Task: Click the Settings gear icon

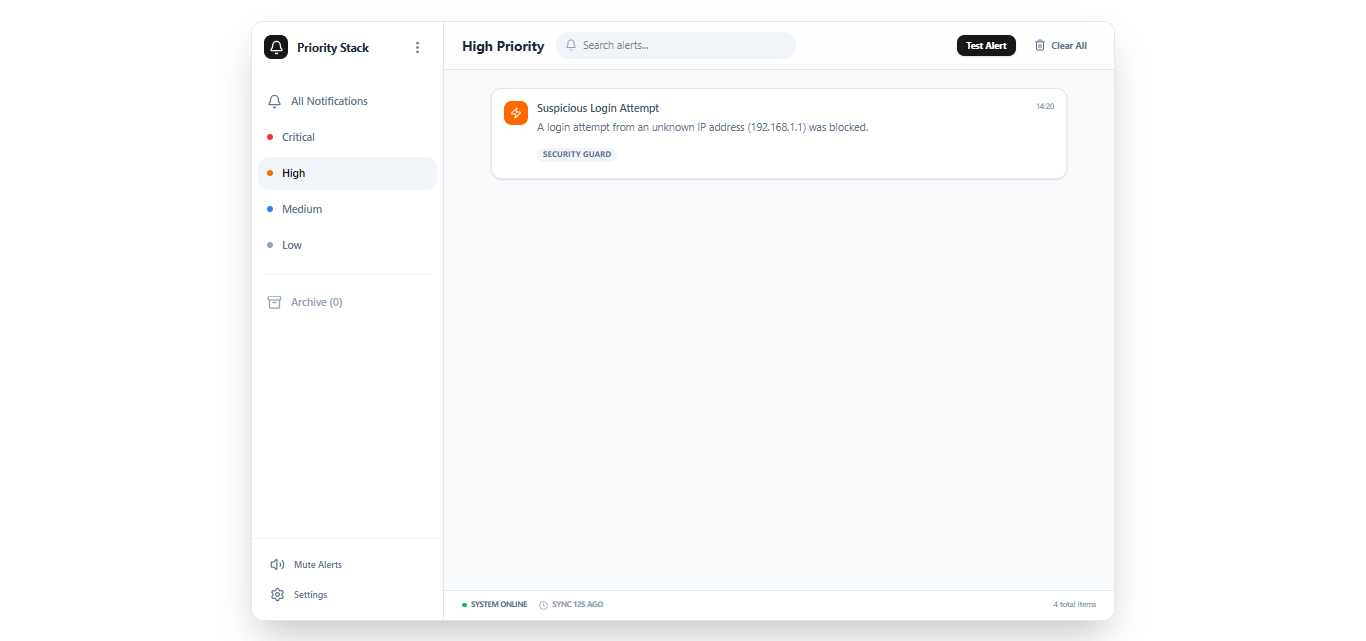Action: pyautogui.click(x=277, y=595)
